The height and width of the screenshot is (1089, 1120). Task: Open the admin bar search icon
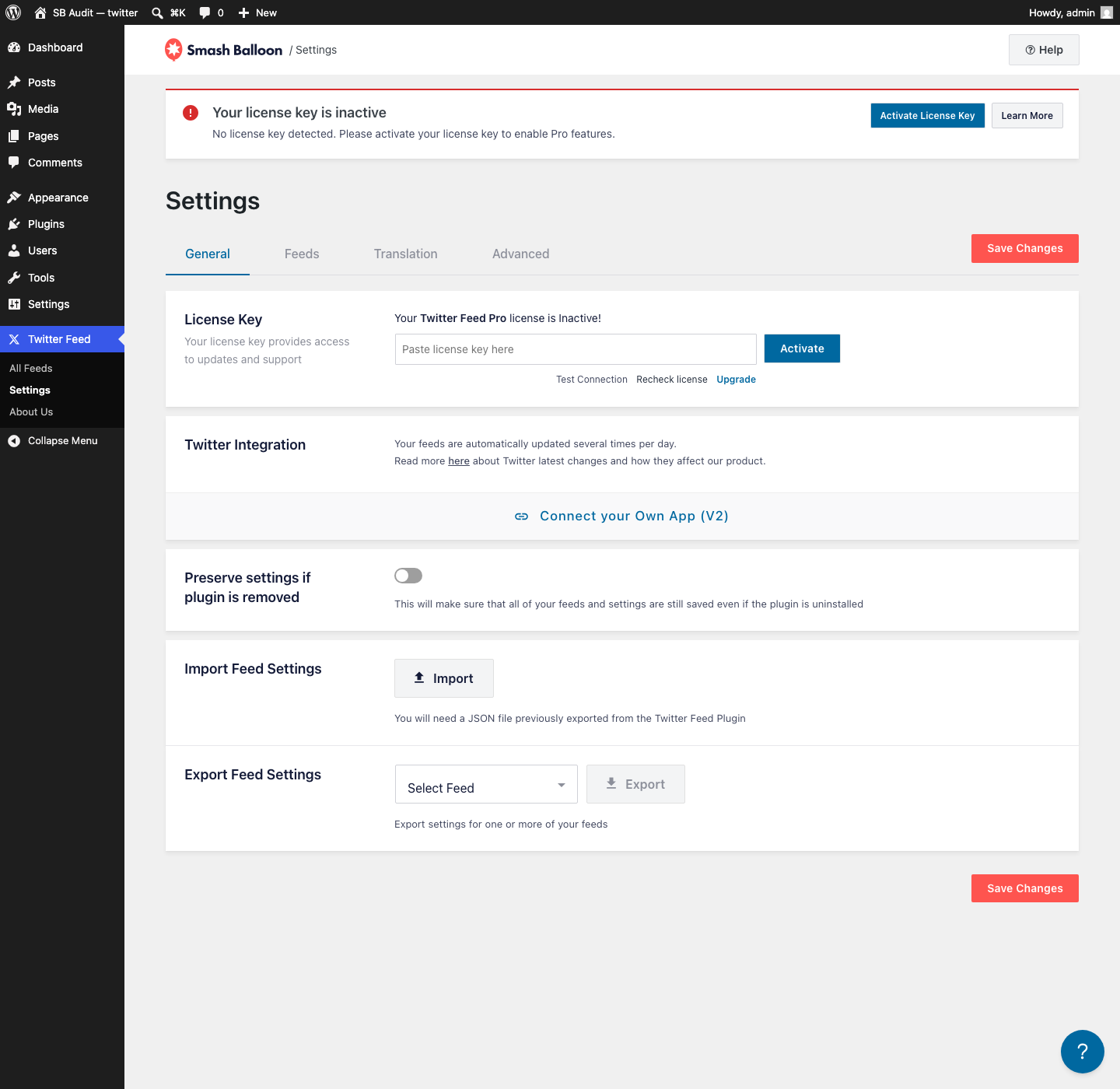click(157, 12)
